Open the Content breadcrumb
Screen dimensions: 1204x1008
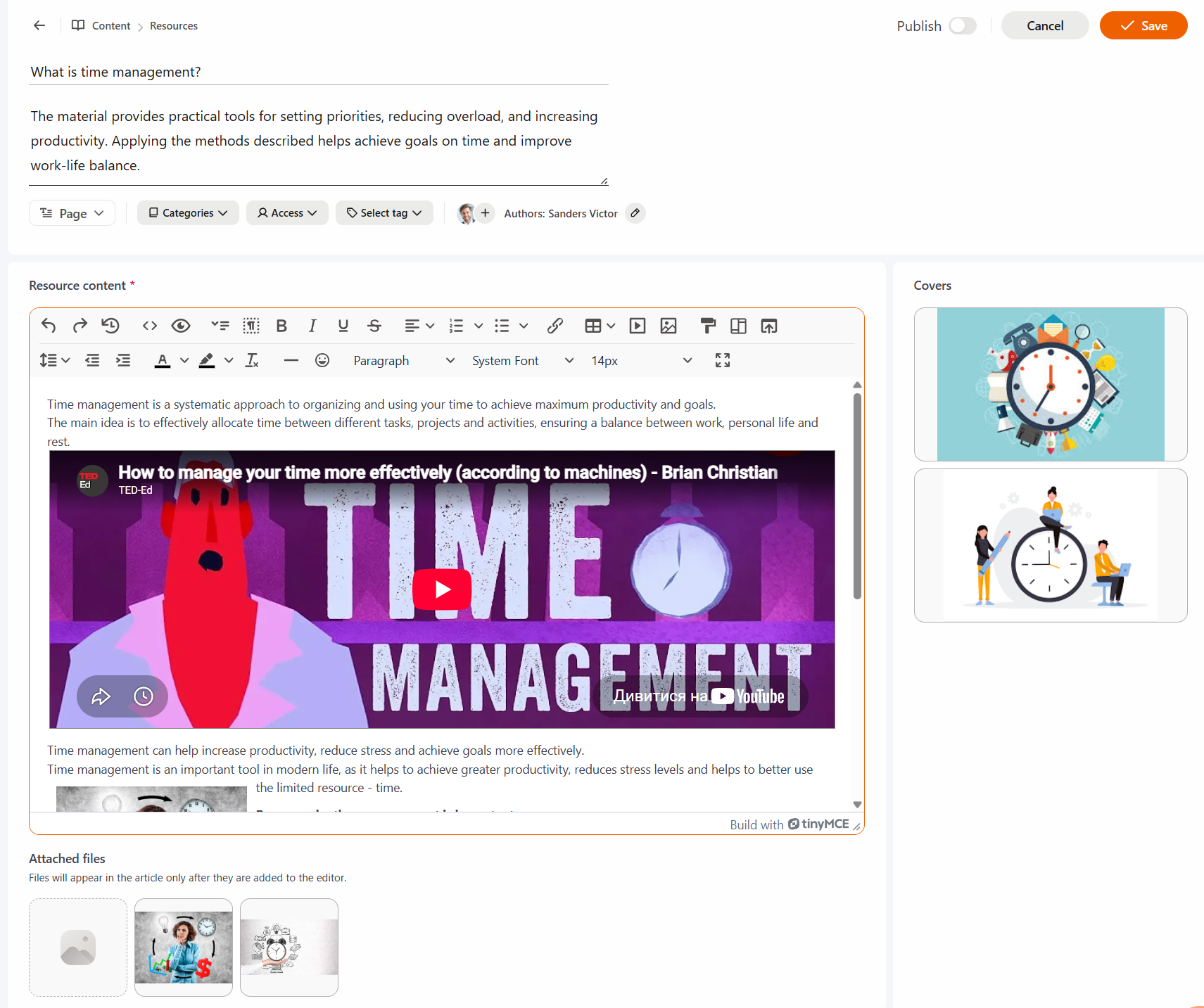click(111, 26)
